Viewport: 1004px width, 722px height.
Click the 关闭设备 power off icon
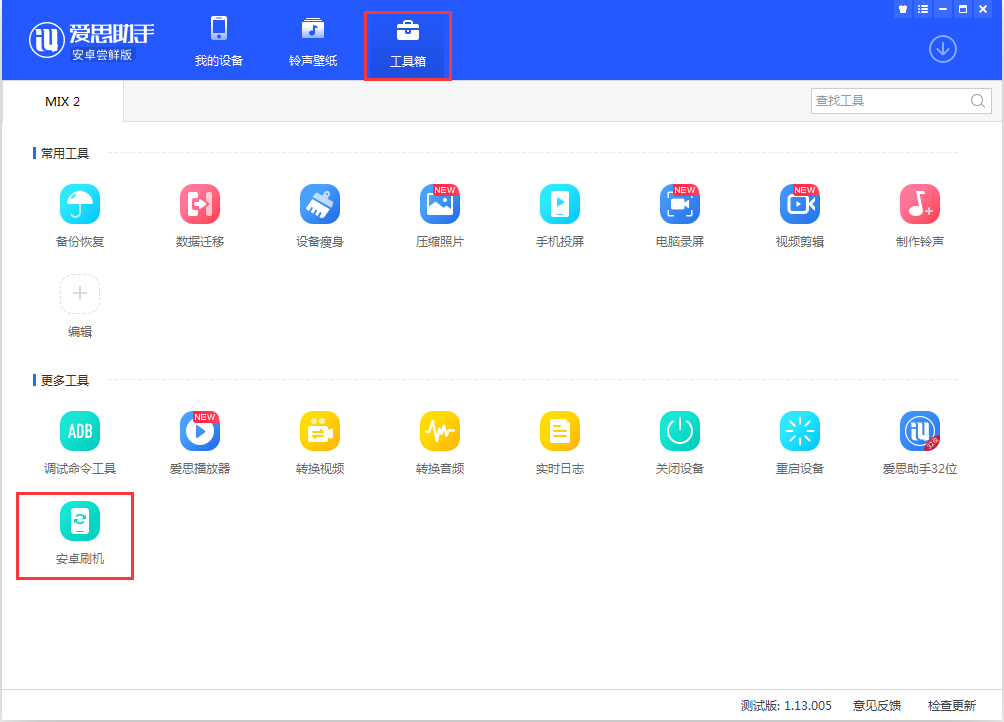(x=680, y=432)
